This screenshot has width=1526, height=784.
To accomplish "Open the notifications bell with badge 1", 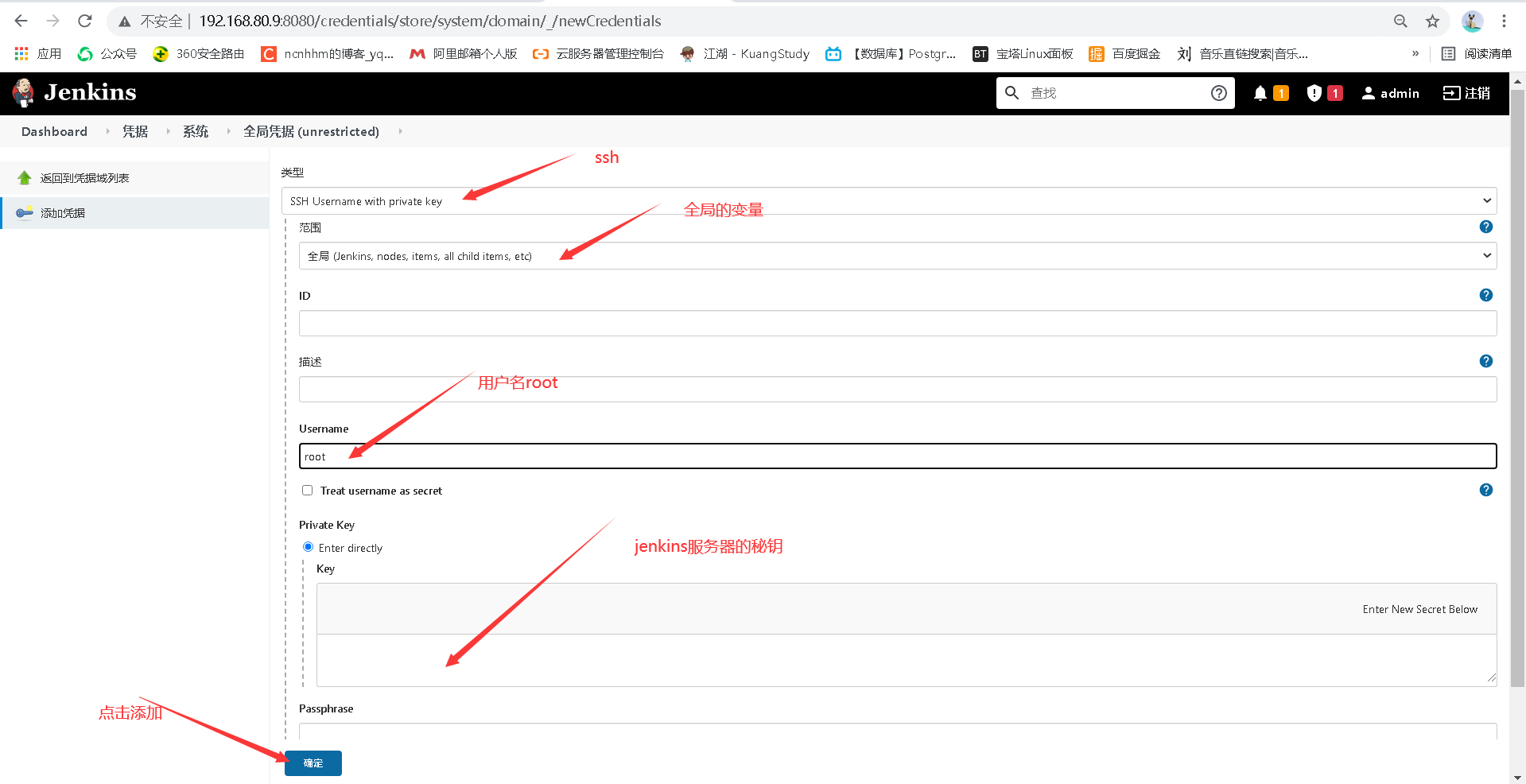I will (1259, 93).
